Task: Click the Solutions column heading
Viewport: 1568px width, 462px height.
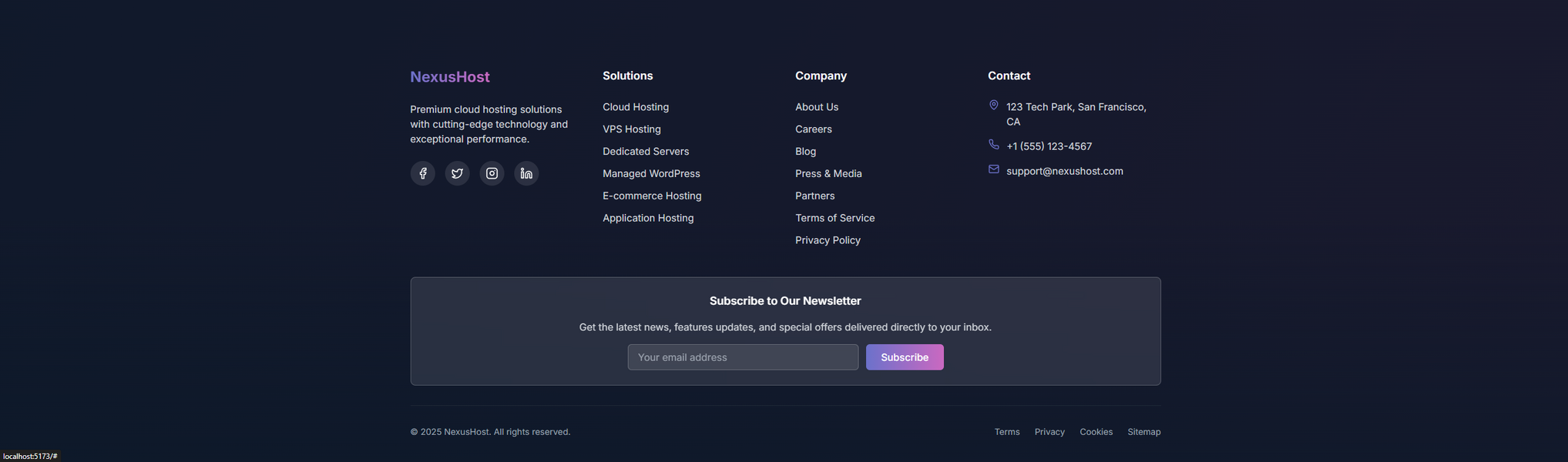Action: point(627,75)
